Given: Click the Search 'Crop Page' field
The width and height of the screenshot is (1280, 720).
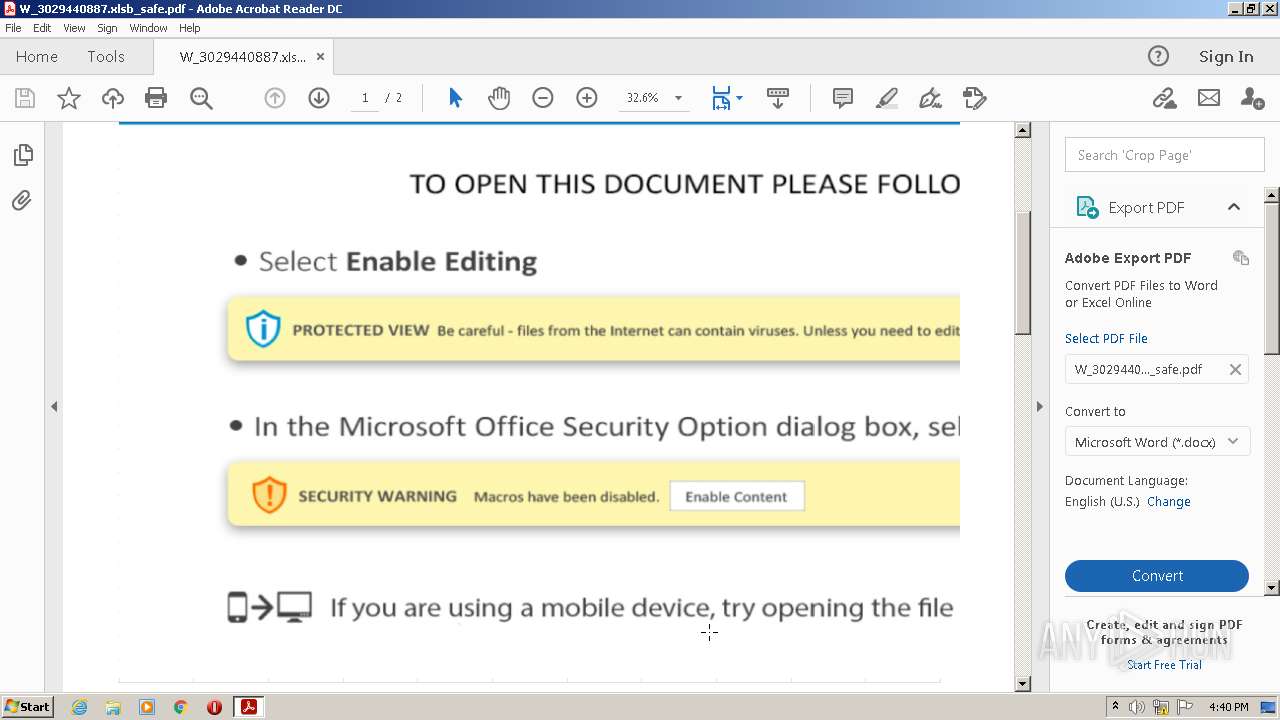Looking at the screenshot, I should [x=1164, y=155].
